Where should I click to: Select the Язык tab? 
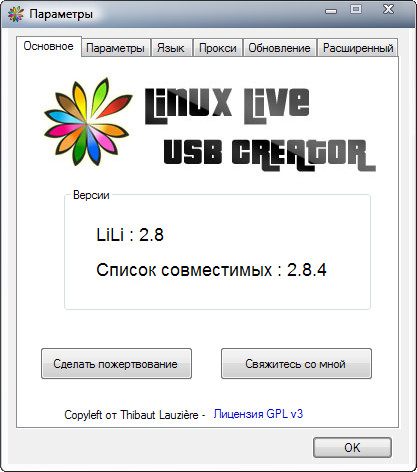(x=171, y=48)
